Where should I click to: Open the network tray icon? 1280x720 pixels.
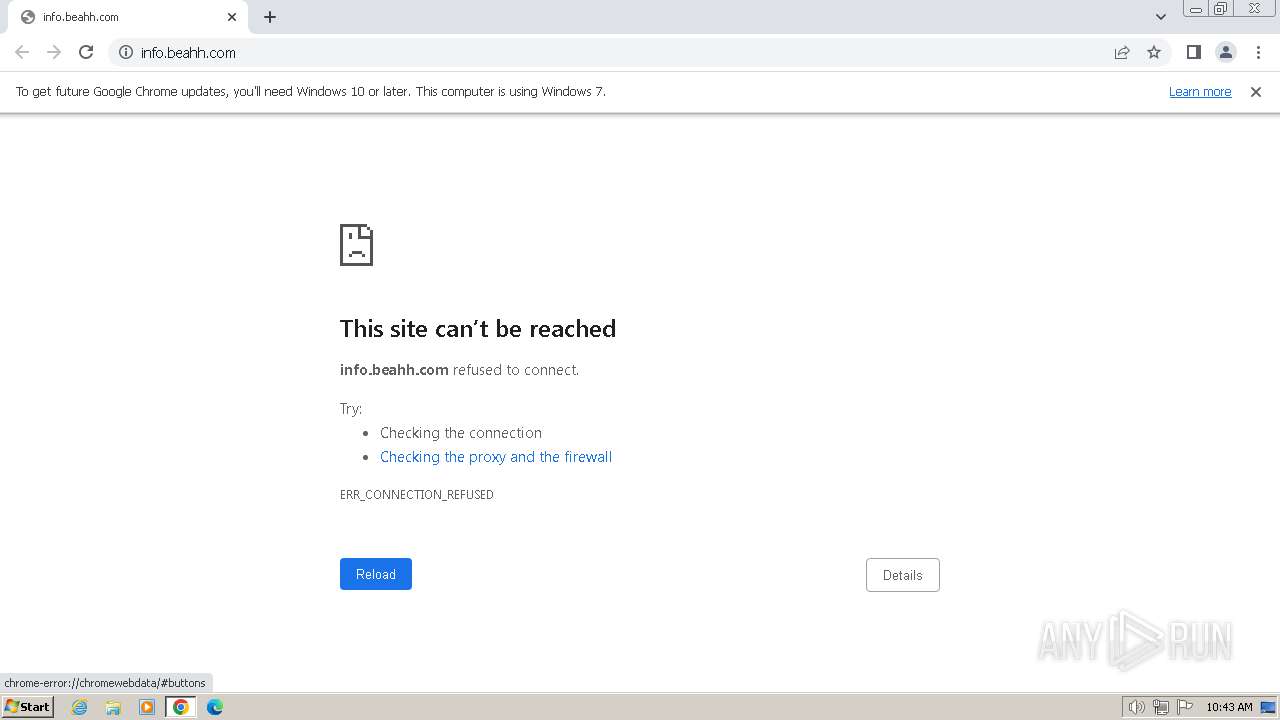click(1161, 707)
